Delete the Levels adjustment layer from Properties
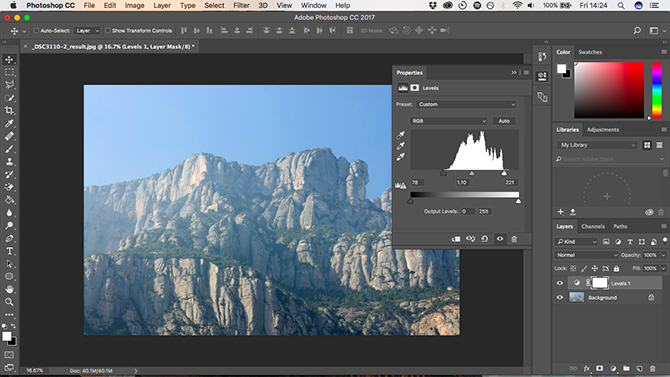 coord(514,239)
